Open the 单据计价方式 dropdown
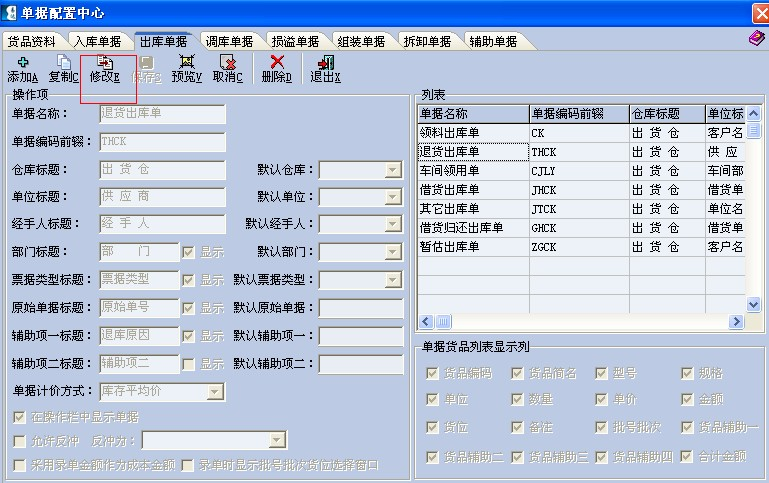 pos(215,391)
